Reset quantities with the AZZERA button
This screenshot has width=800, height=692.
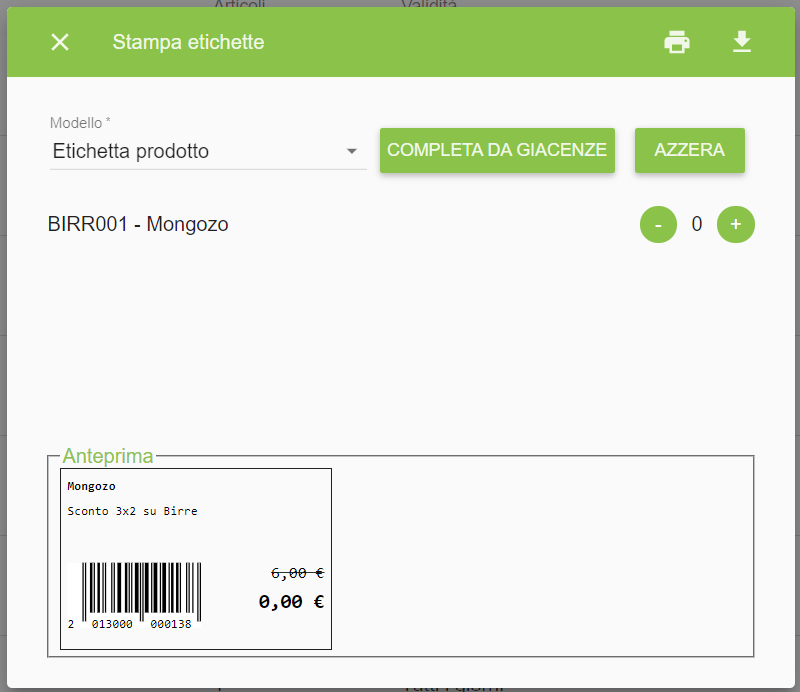[689, 150]
